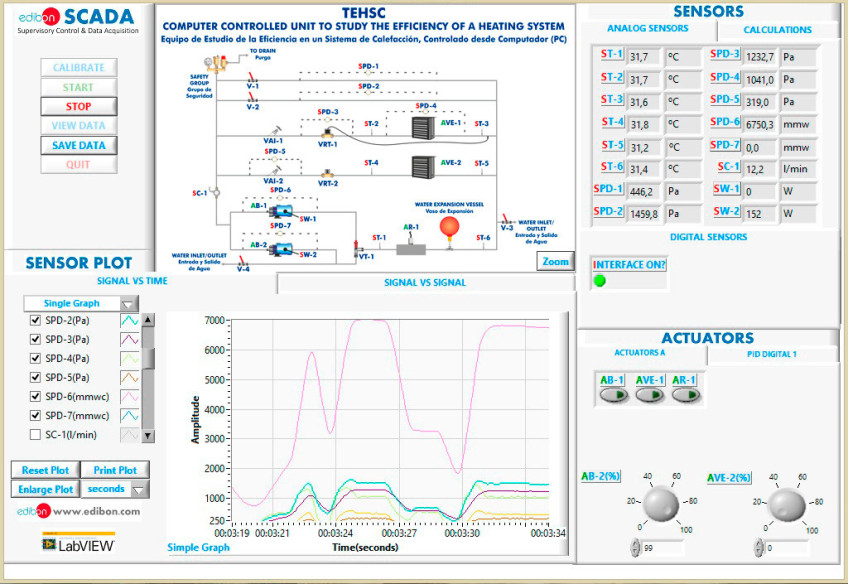Screen dimensions: 848x584
Task: Click the Reset Plot button
Action: 45,470
